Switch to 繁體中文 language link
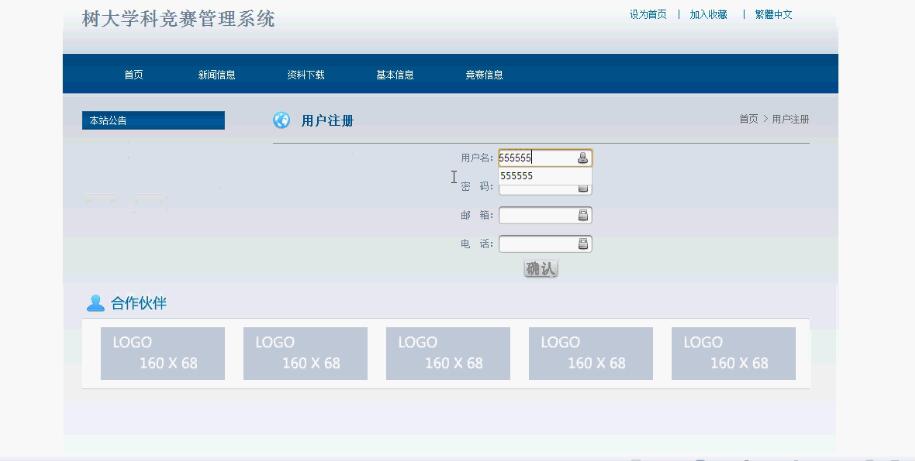 point(773,15)
